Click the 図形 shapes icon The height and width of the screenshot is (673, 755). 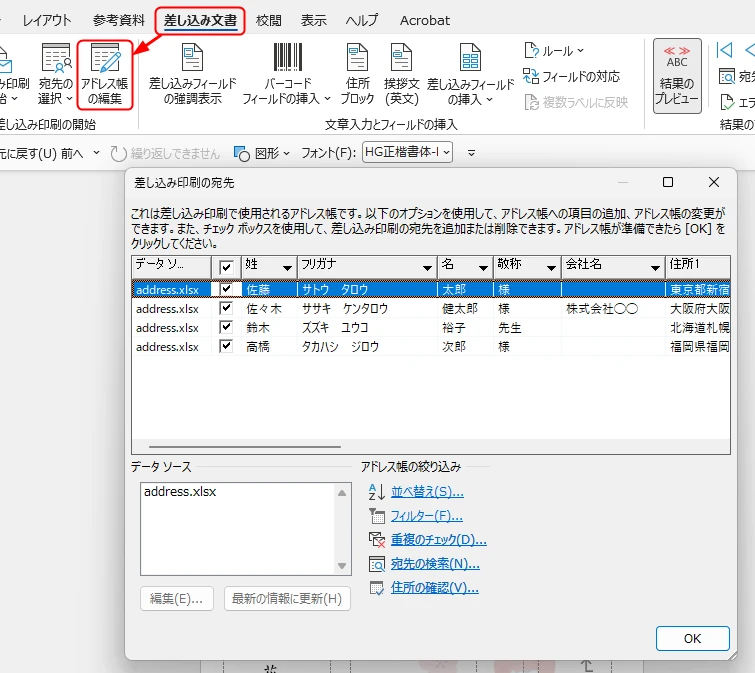click(241, 153)
